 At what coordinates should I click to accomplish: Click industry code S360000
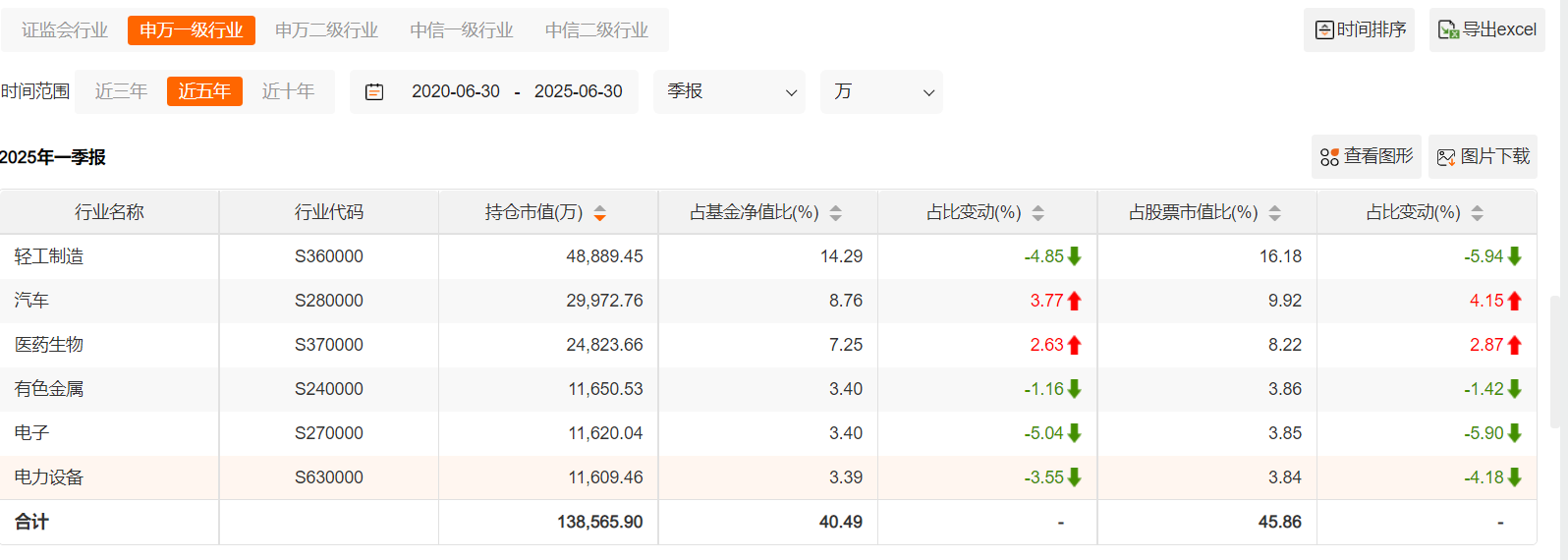(329, 256)
